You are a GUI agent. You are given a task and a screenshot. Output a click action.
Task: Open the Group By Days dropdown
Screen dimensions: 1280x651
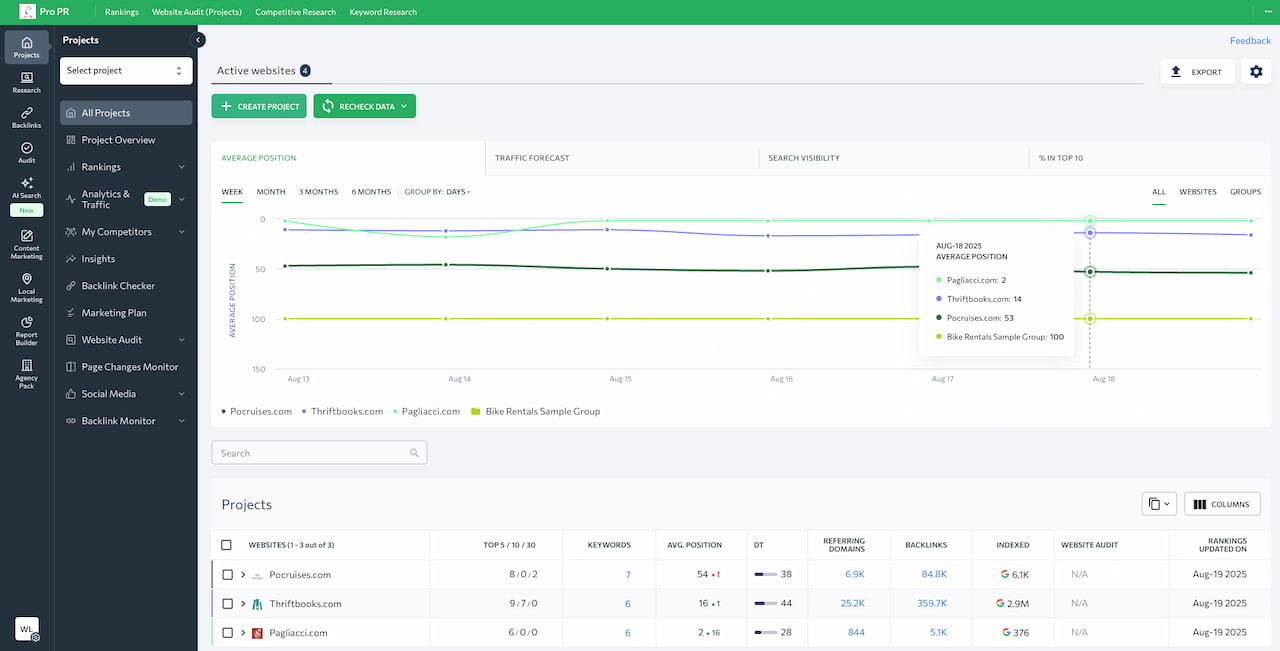tap(437, 192)
